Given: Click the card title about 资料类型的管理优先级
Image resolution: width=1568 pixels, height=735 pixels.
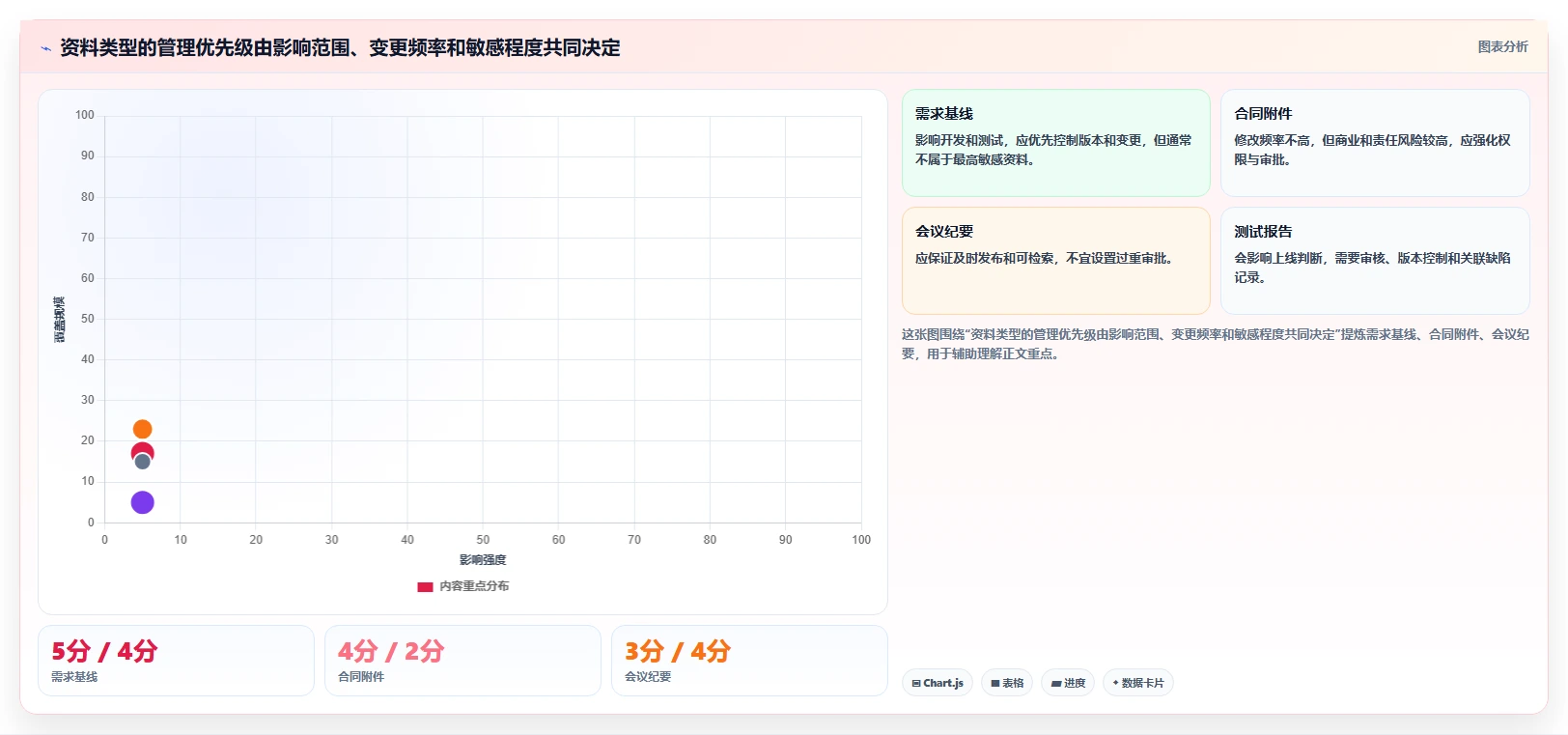Looking at the screenshot, I should click(340, 47).
